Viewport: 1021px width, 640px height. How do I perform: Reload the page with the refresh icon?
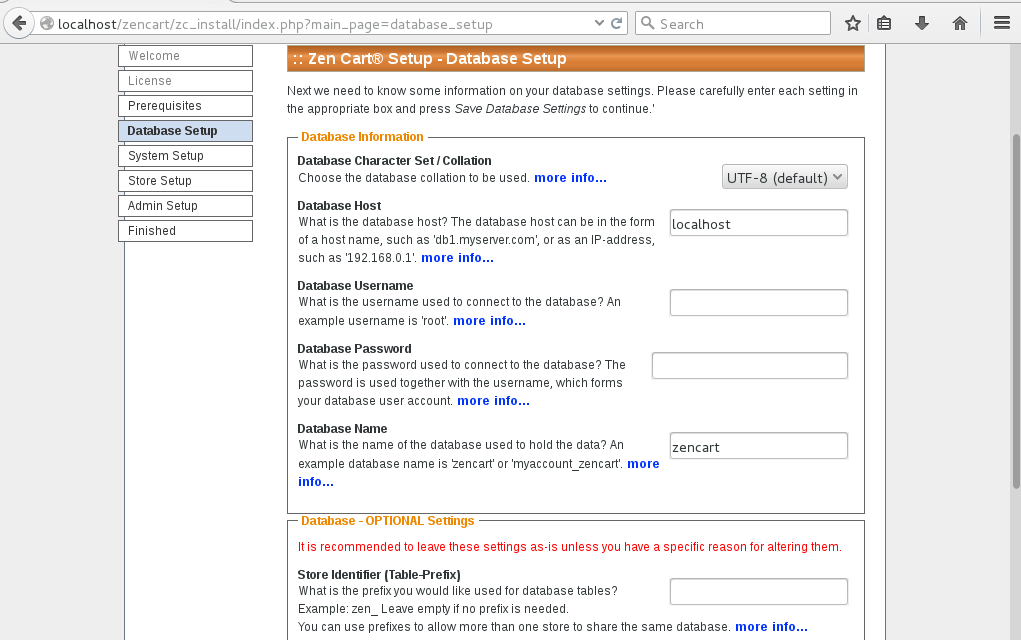click(617, 23)
